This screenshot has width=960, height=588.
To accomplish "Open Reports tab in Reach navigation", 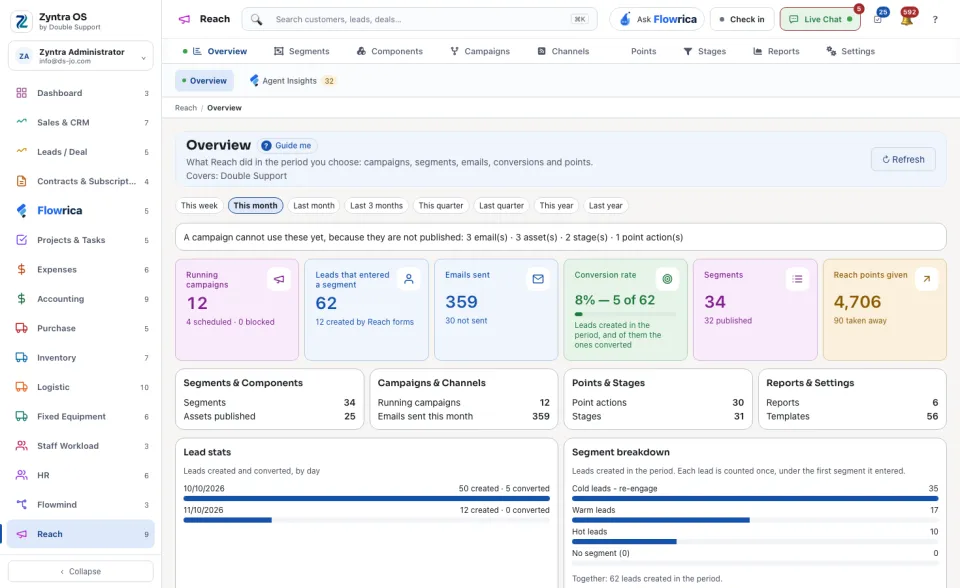I will click(x=776, y=51).
